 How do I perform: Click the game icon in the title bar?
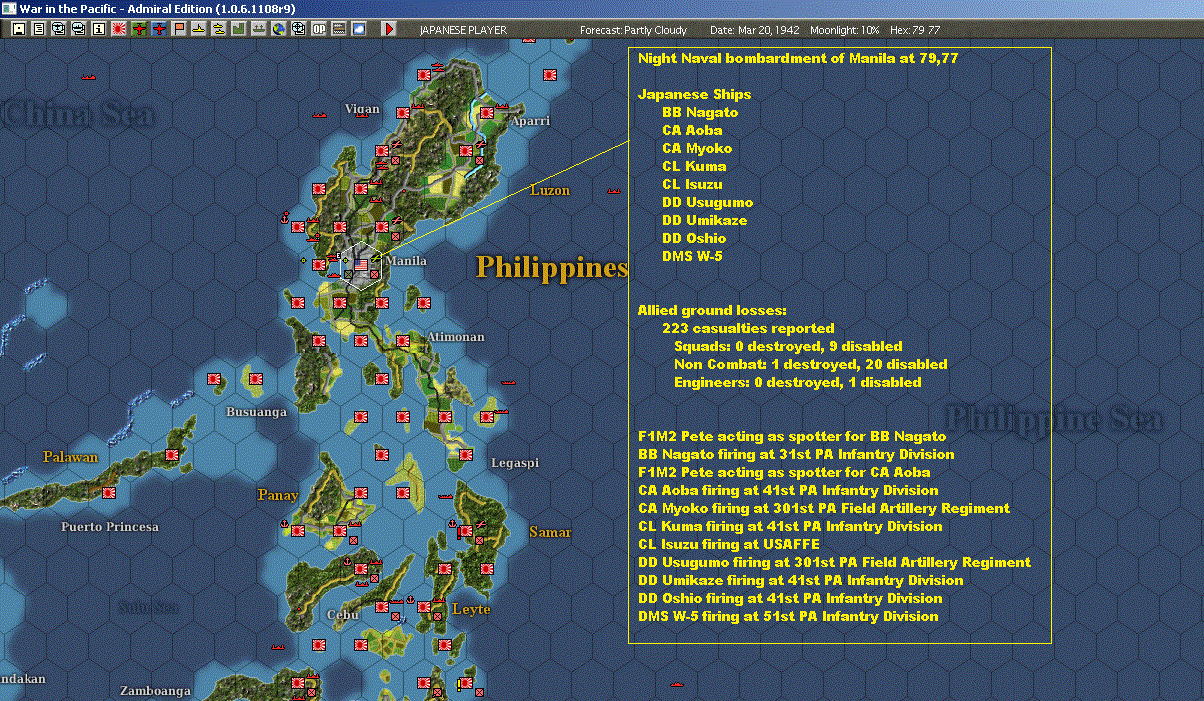coord(9,8)
